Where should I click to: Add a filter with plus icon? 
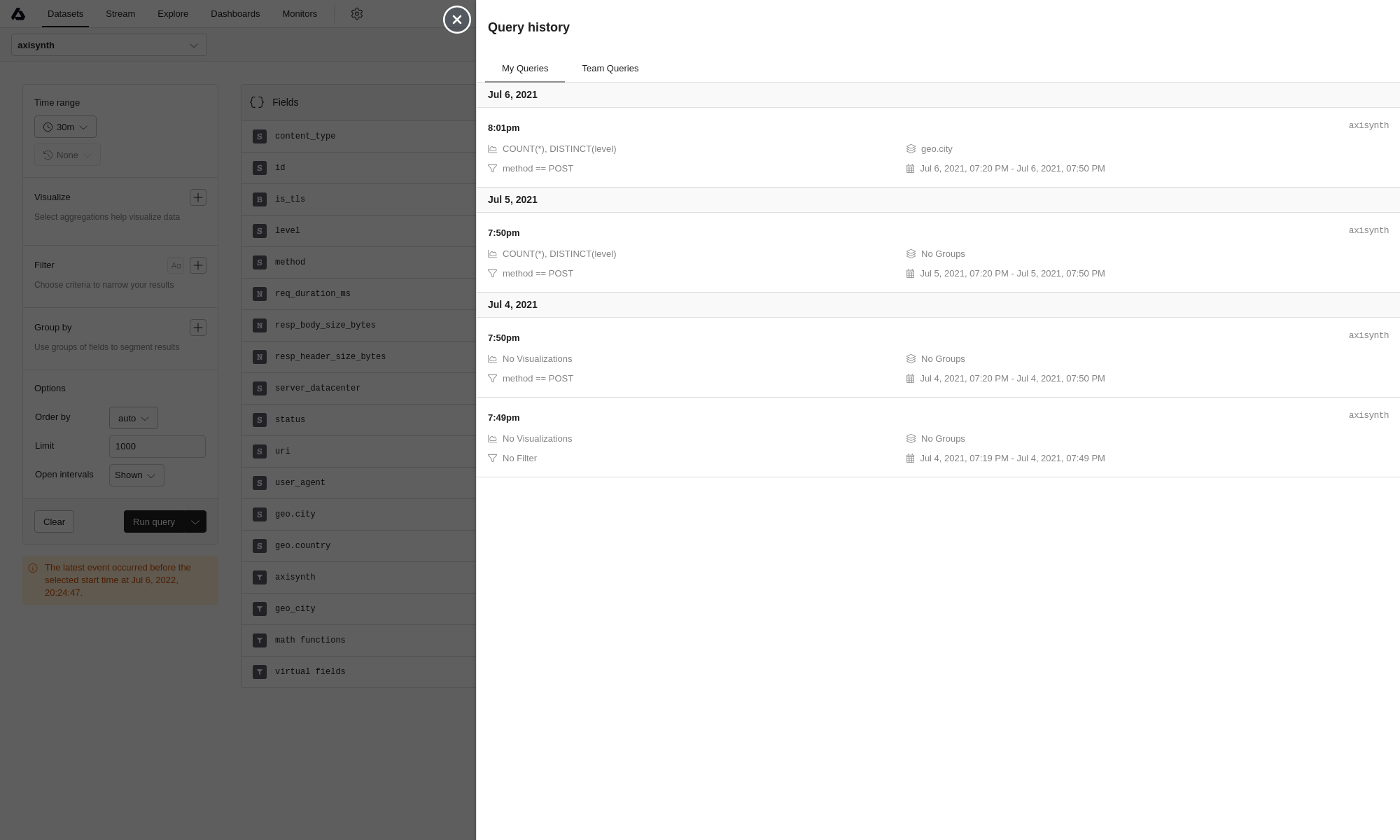click(x=198, y=265)
